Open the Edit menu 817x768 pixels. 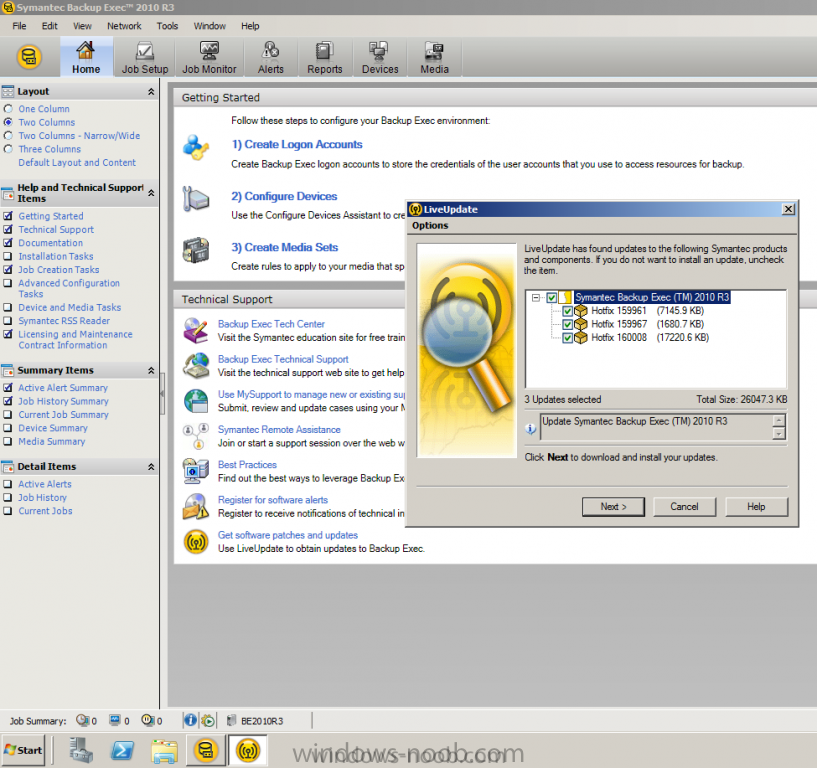click(x=49, y=26)
